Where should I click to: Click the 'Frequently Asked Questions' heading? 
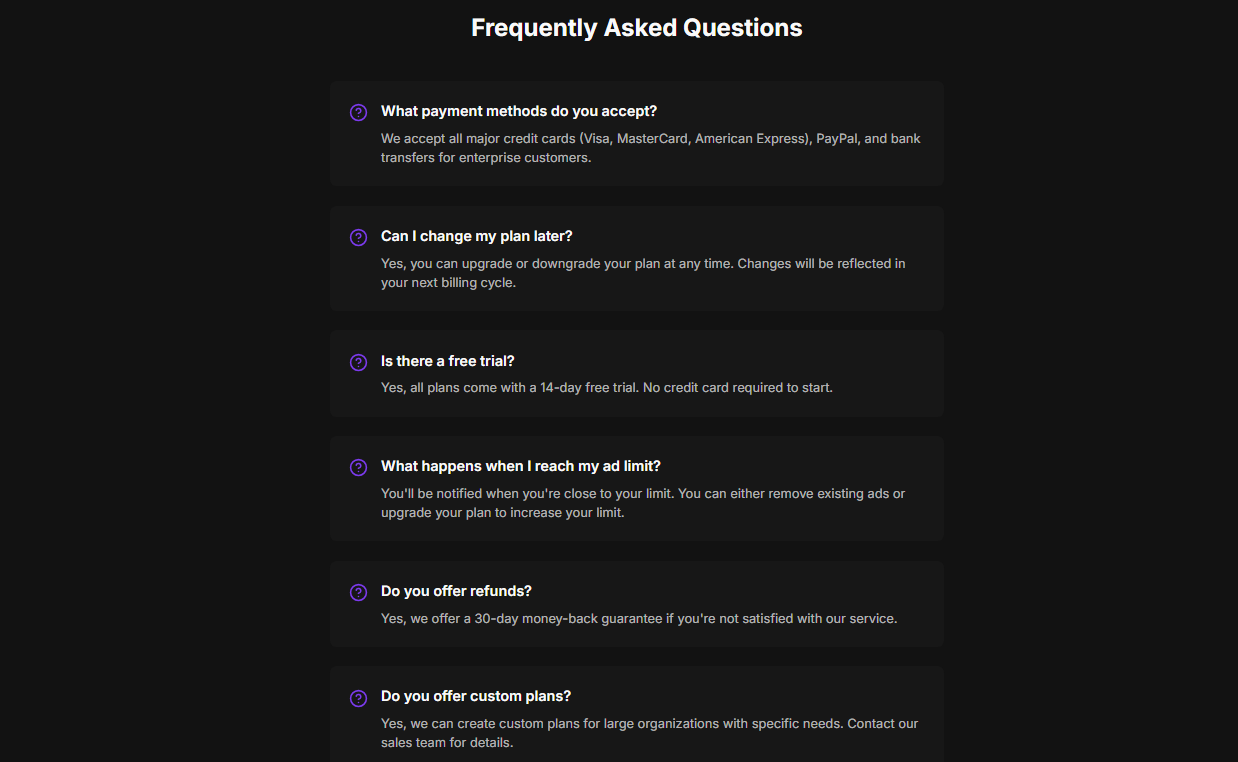point(636,28)
